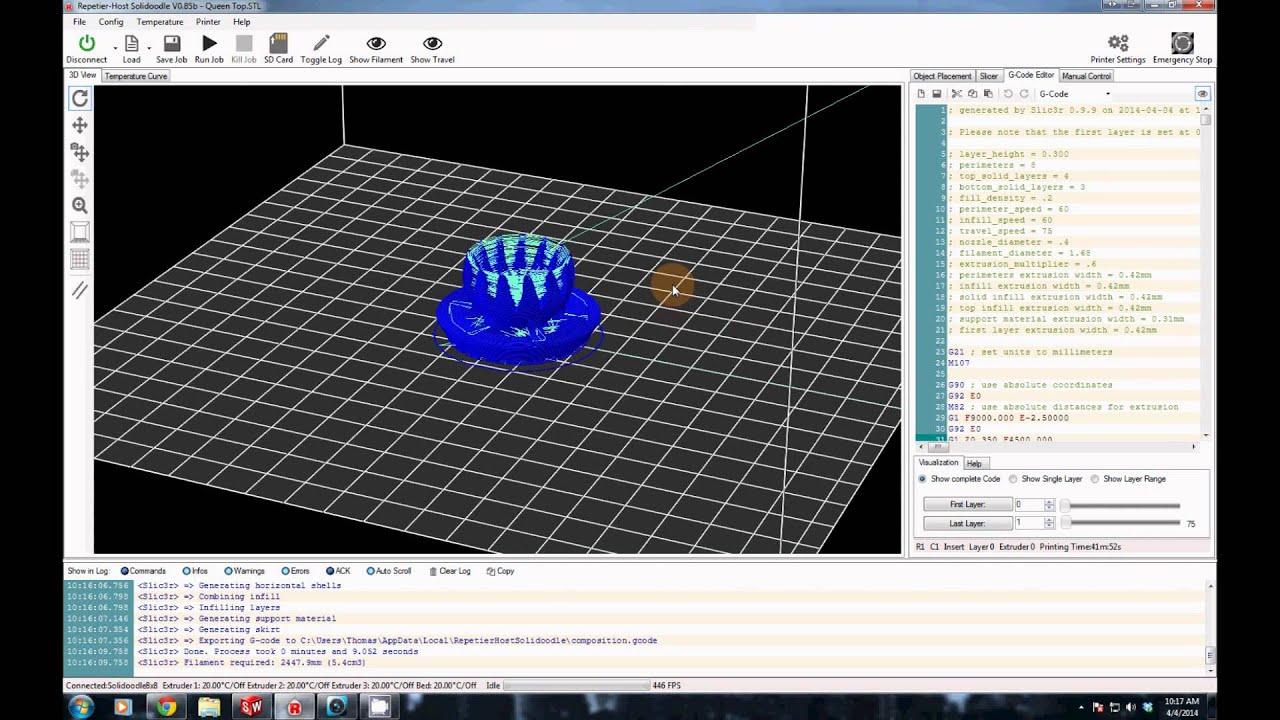The image size is (1280, 720).
Task: Switch to the Manual Control tab
Action: tap(1086, 76)
